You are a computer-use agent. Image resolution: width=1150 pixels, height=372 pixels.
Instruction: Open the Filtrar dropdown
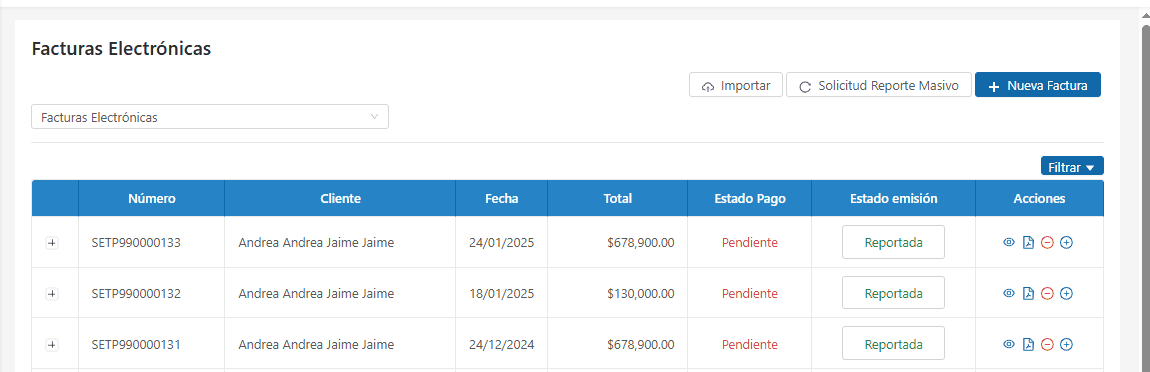click(1072, 167)
